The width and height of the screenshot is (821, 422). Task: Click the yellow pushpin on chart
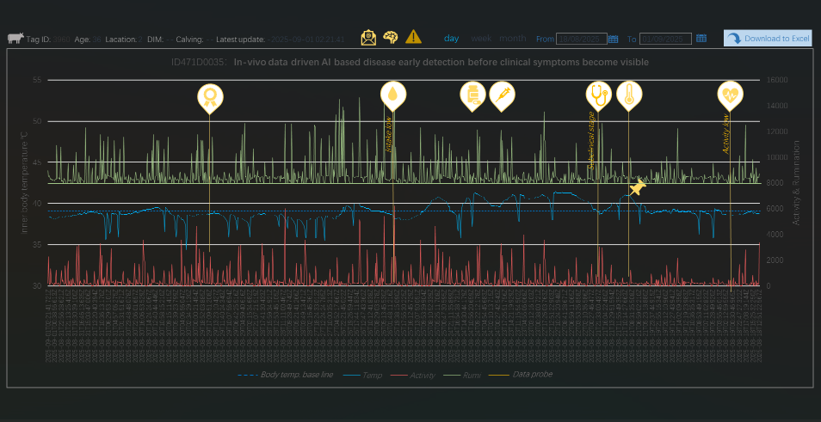pyautogui.click(x=637, y=187)
